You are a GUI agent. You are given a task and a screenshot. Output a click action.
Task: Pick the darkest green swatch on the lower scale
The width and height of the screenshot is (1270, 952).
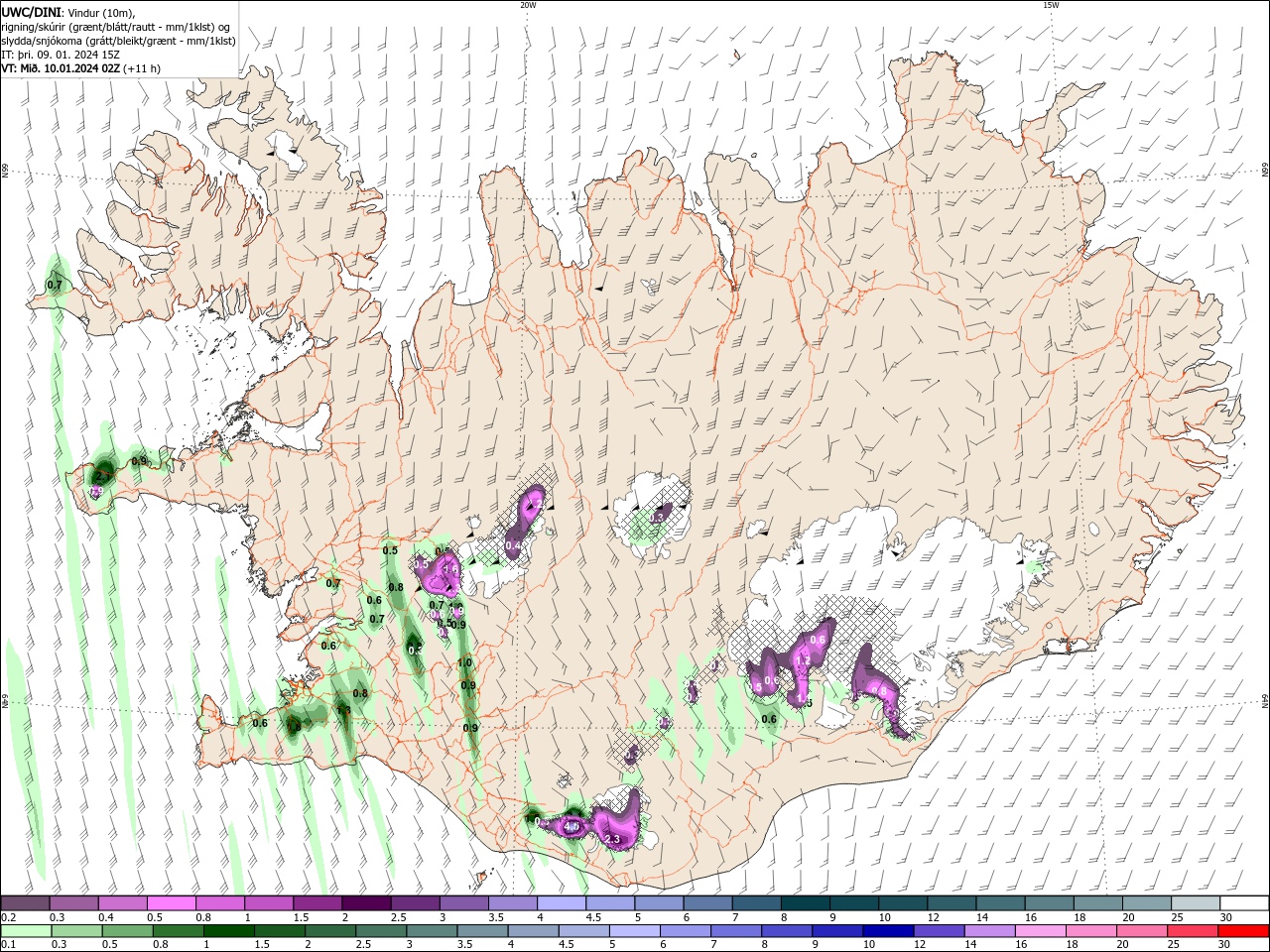tap(229, 931)
